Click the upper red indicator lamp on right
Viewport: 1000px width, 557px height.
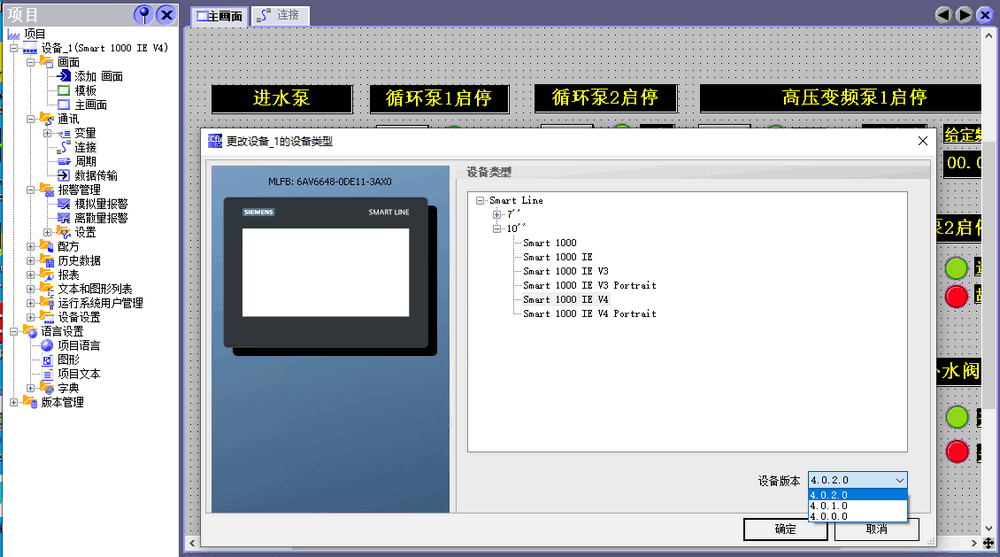pyautogui.click(x=956, y=297)
